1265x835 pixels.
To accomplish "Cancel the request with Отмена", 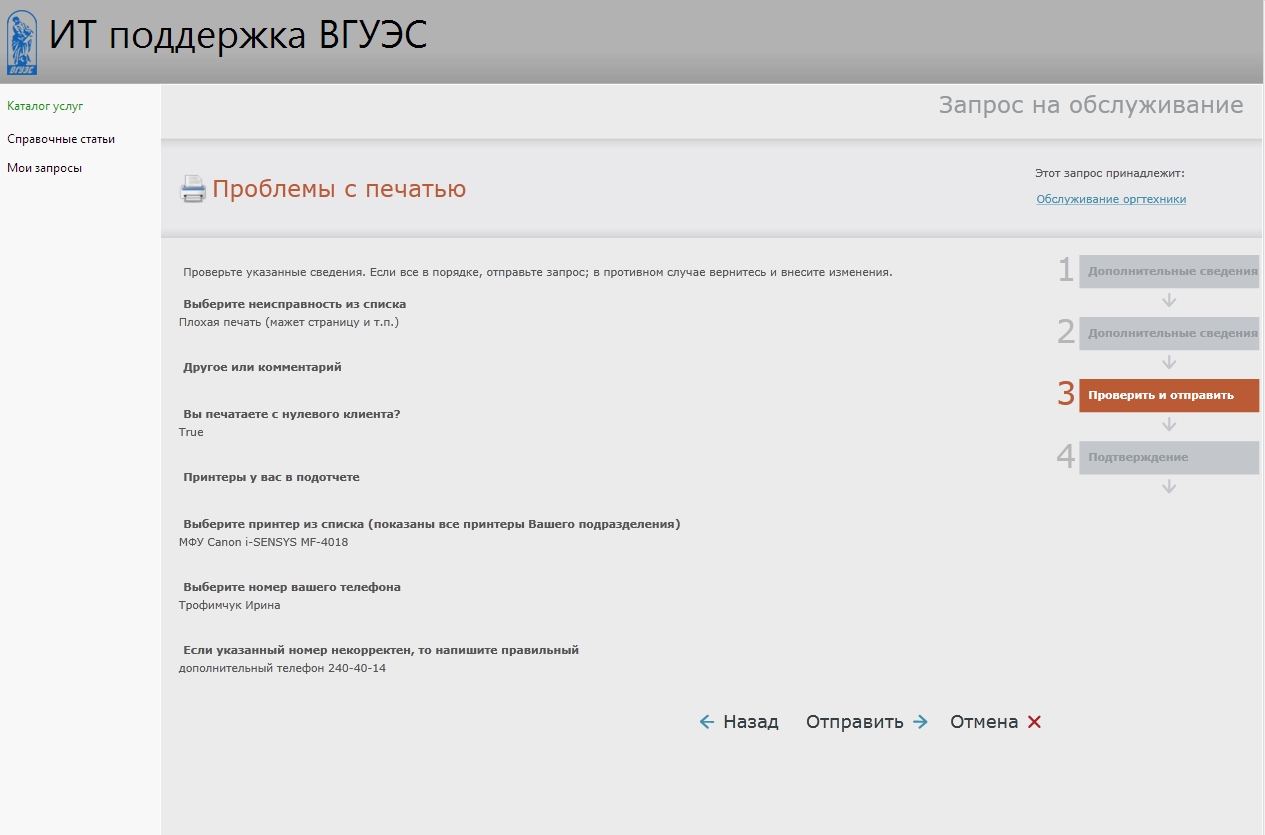I will 984,722.
